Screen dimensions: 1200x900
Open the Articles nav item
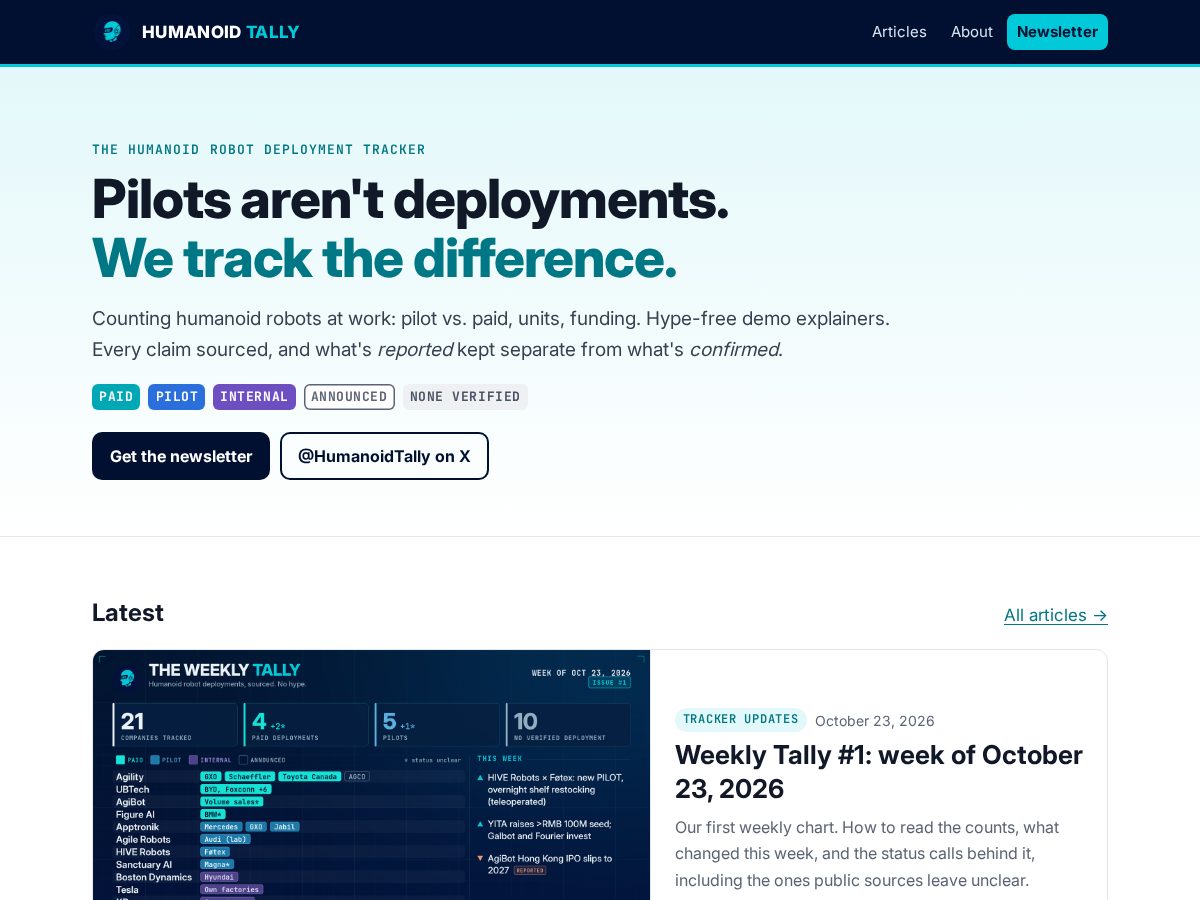coord(899,32)
